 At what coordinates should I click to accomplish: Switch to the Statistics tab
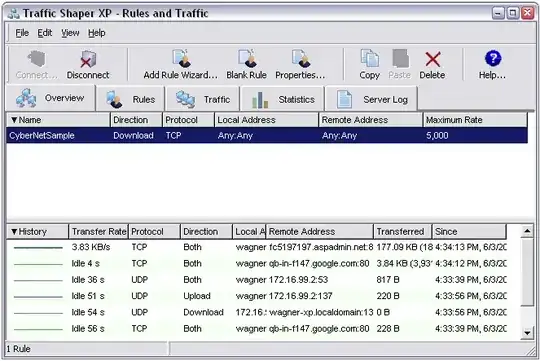pyautogui.click(x=282, y=100)
